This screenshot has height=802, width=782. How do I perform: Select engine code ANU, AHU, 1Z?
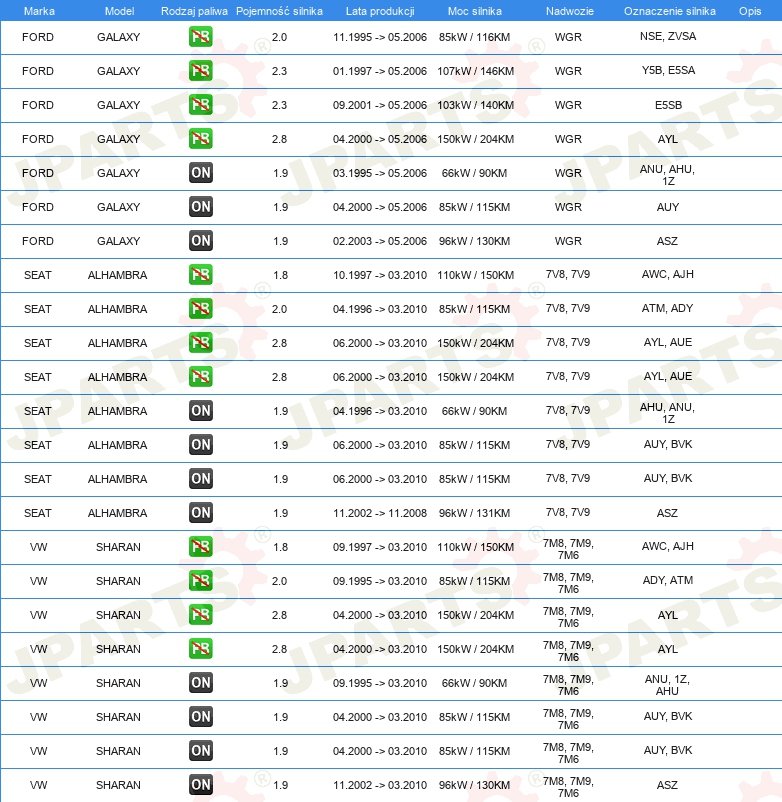click(667, 175)
